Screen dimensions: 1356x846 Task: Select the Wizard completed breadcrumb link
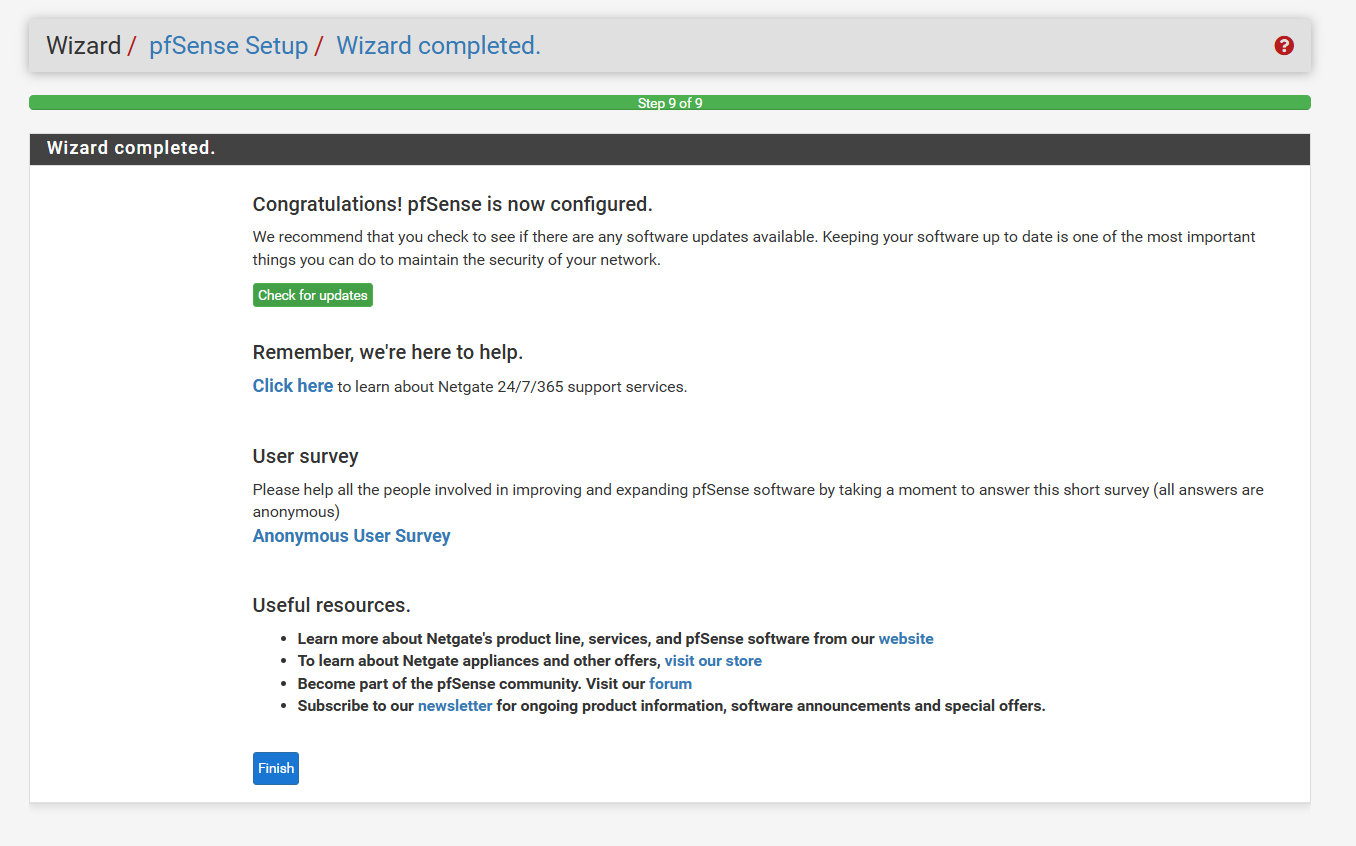click(438, 46)
